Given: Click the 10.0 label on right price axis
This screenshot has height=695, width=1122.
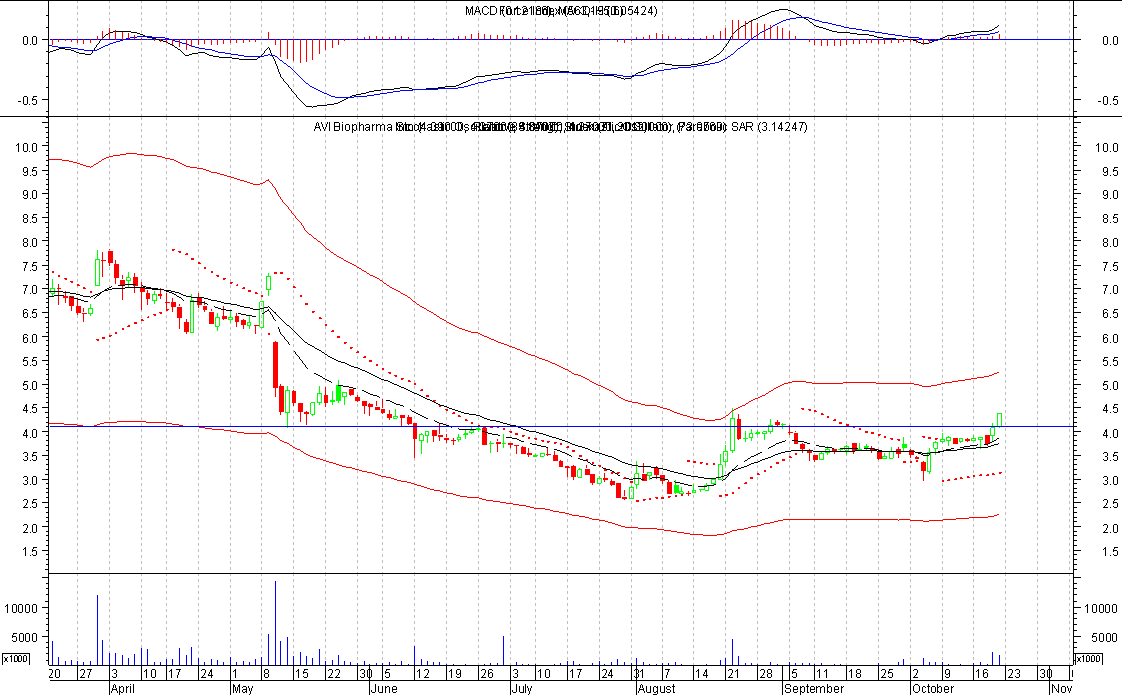Looking at the screenshot, I should click(x=1107, y=147).
